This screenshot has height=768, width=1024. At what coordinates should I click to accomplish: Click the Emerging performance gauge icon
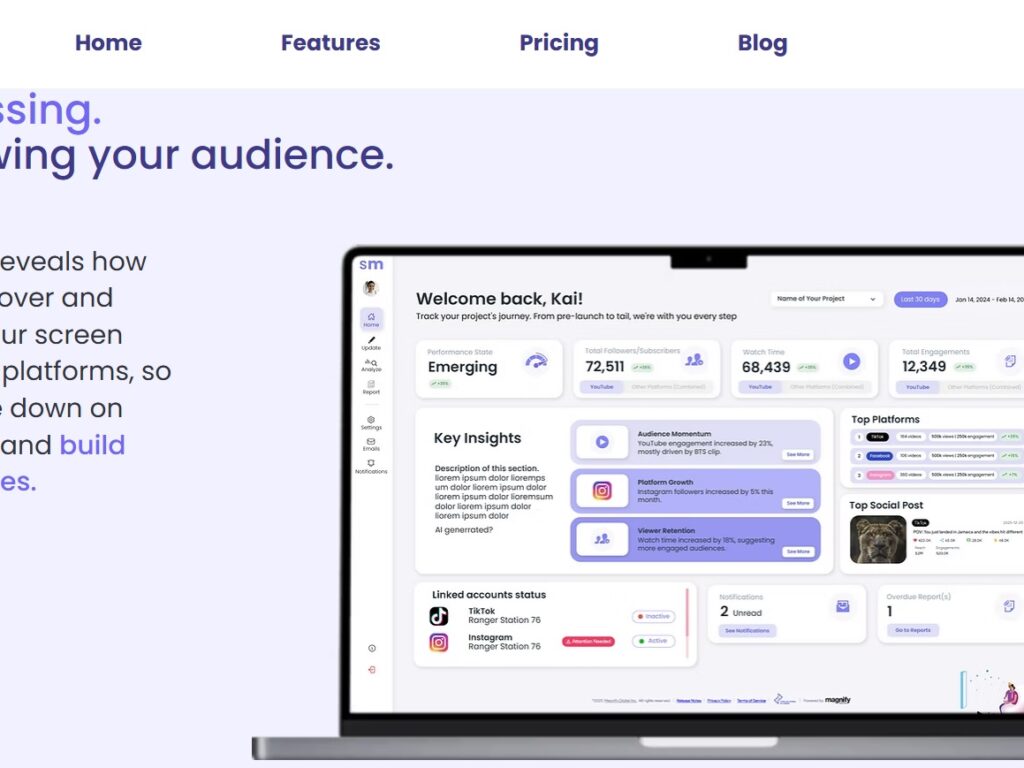coord(536,361)
